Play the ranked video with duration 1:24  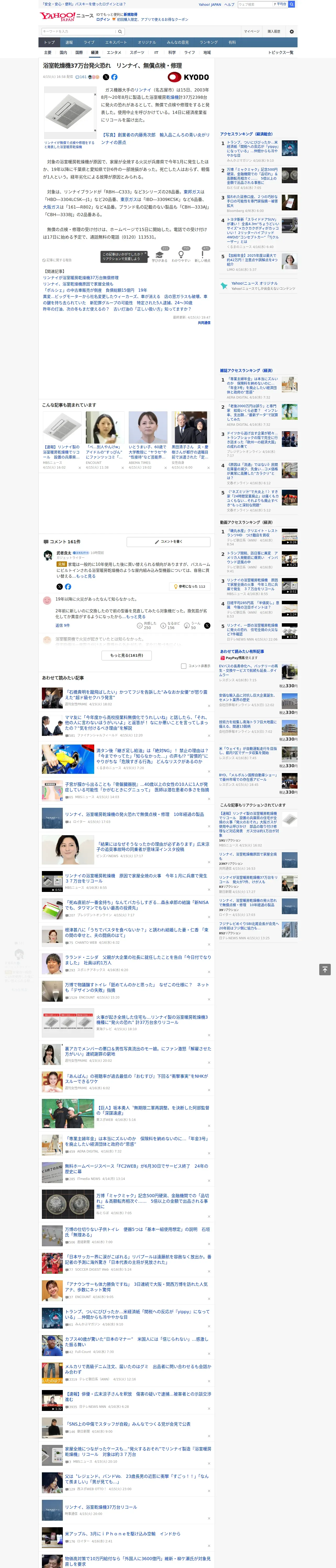pos(289,609)
